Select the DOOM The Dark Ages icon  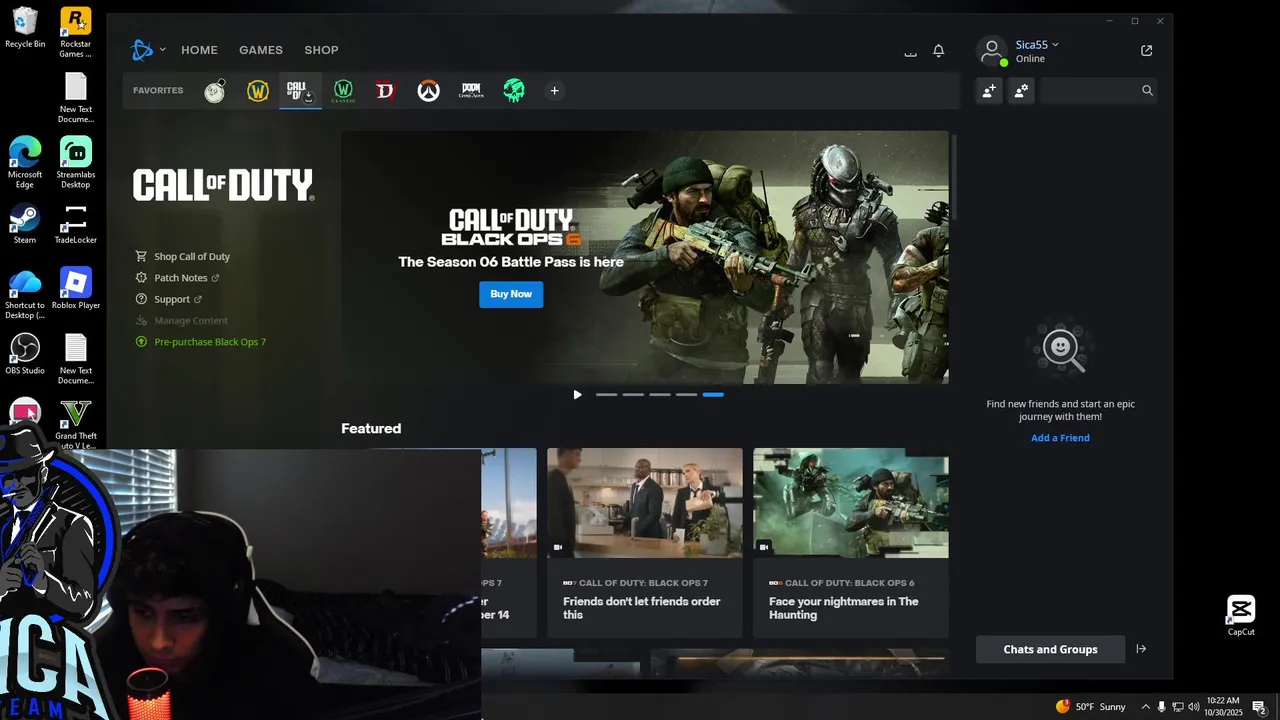471,91
